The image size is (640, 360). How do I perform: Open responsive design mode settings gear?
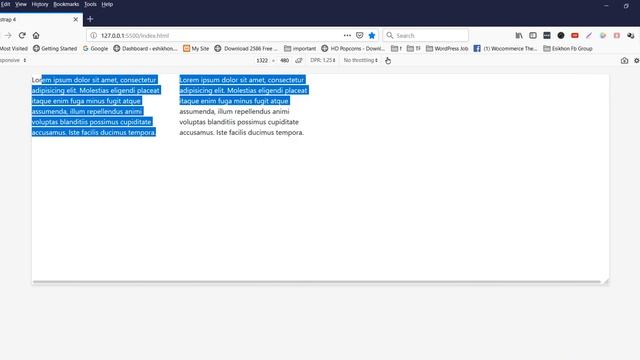(x=637, y=60)
